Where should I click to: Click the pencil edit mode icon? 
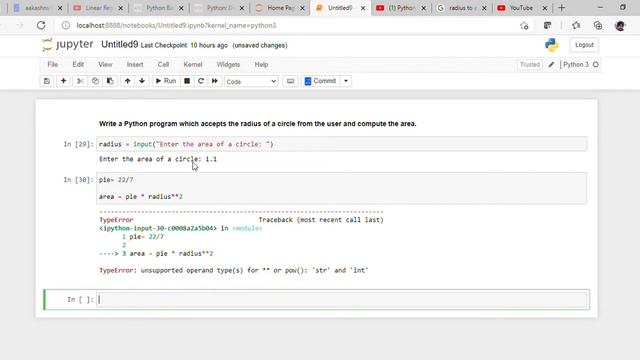(551, 64)
